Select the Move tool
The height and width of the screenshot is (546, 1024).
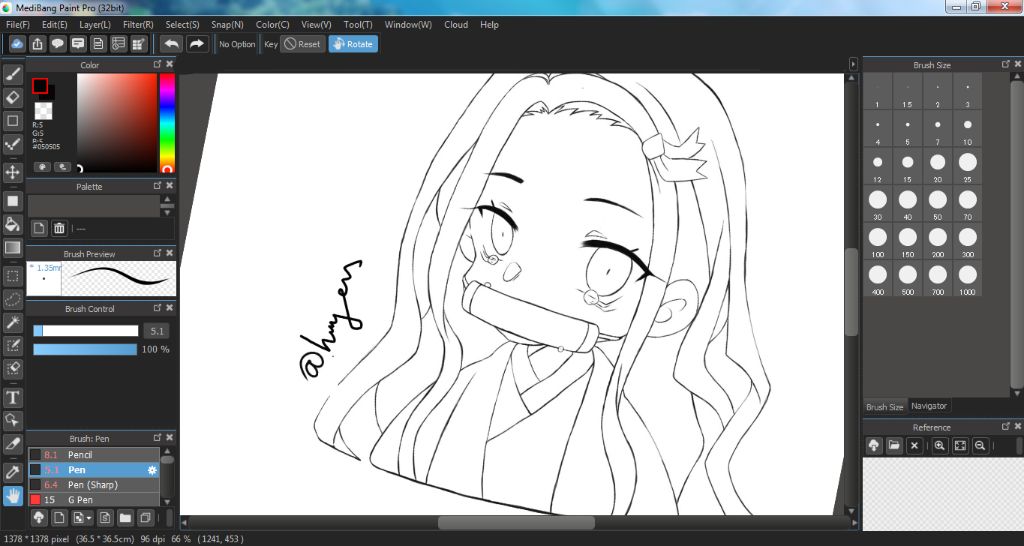[x=12, y=172]
